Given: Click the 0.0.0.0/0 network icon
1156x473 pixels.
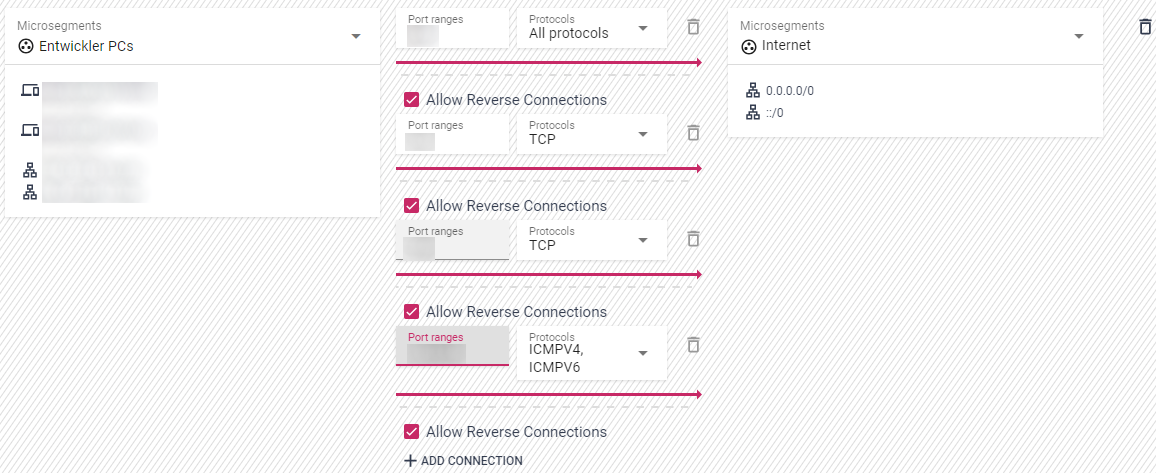Looking at the screenshot, I should (x=753, y=91).
